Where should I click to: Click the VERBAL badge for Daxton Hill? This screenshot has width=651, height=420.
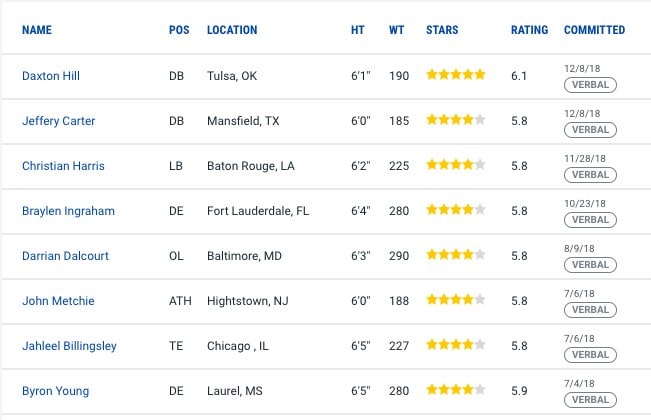tap(590, 85)
